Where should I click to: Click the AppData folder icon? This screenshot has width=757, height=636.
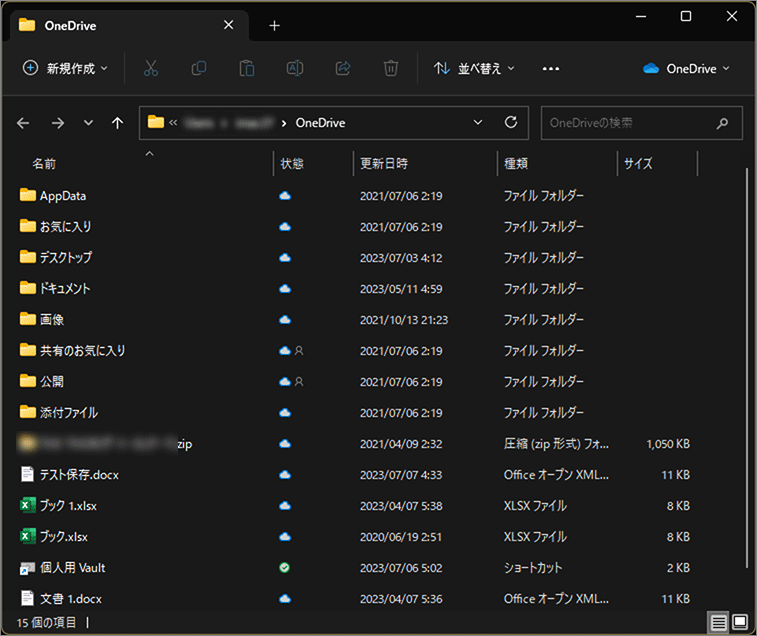(28, 195)
